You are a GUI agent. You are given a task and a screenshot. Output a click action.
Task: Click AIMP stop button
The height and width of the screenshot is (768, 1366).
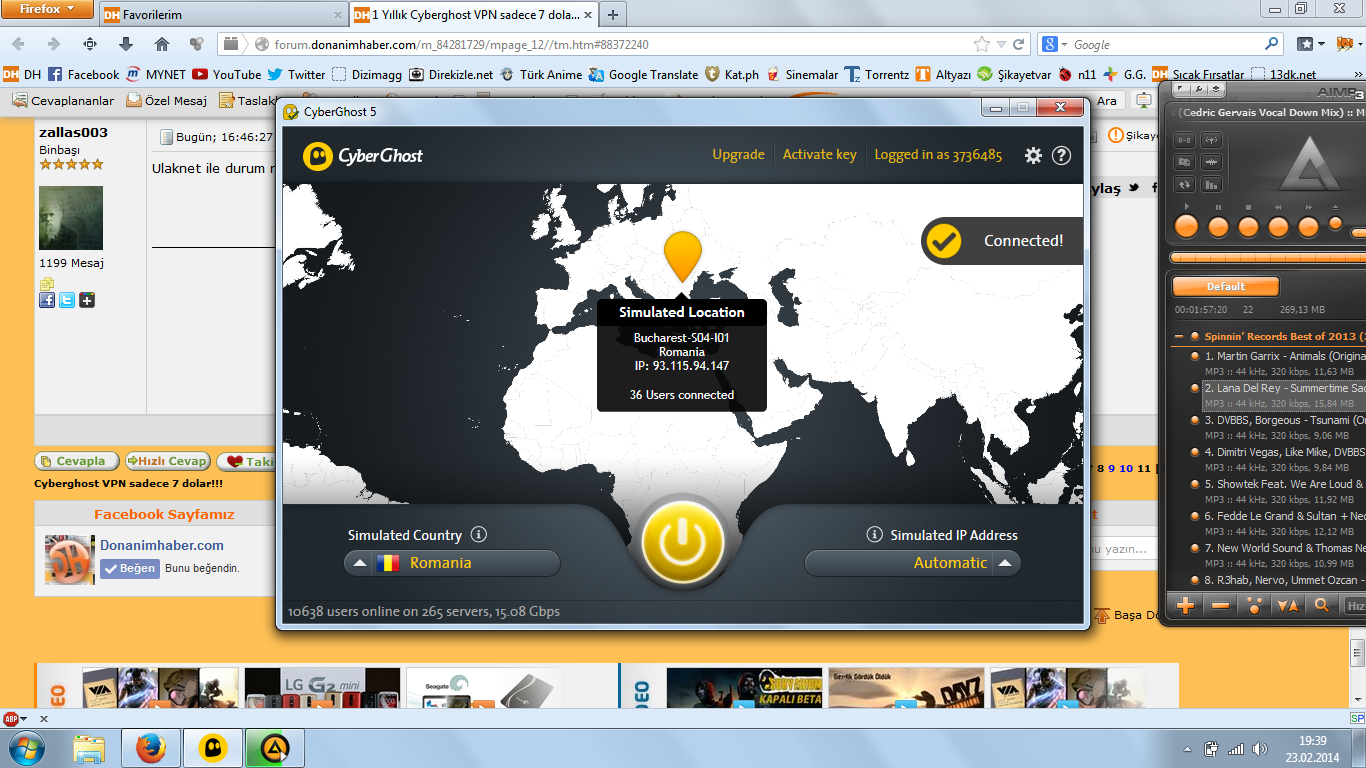tap(1248, 226)
